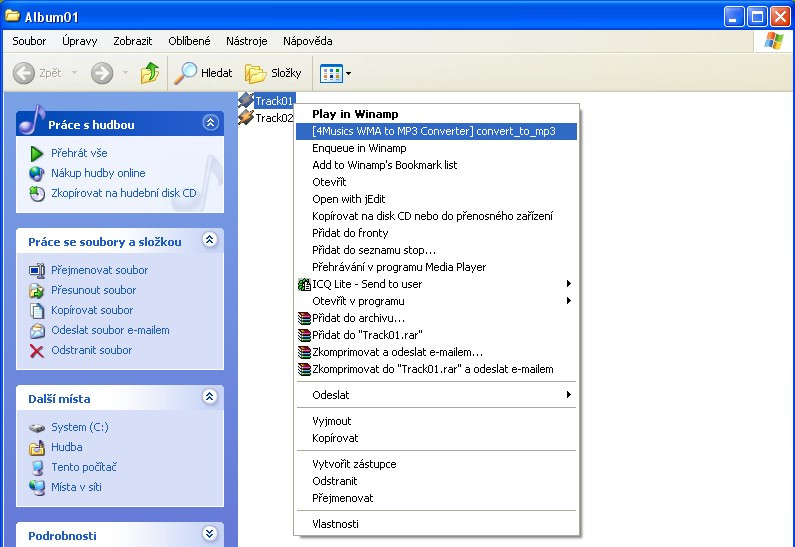Collapse the Práce s hudbou panel
Screen dimensions: 795x547
click(x=210, y=123)
